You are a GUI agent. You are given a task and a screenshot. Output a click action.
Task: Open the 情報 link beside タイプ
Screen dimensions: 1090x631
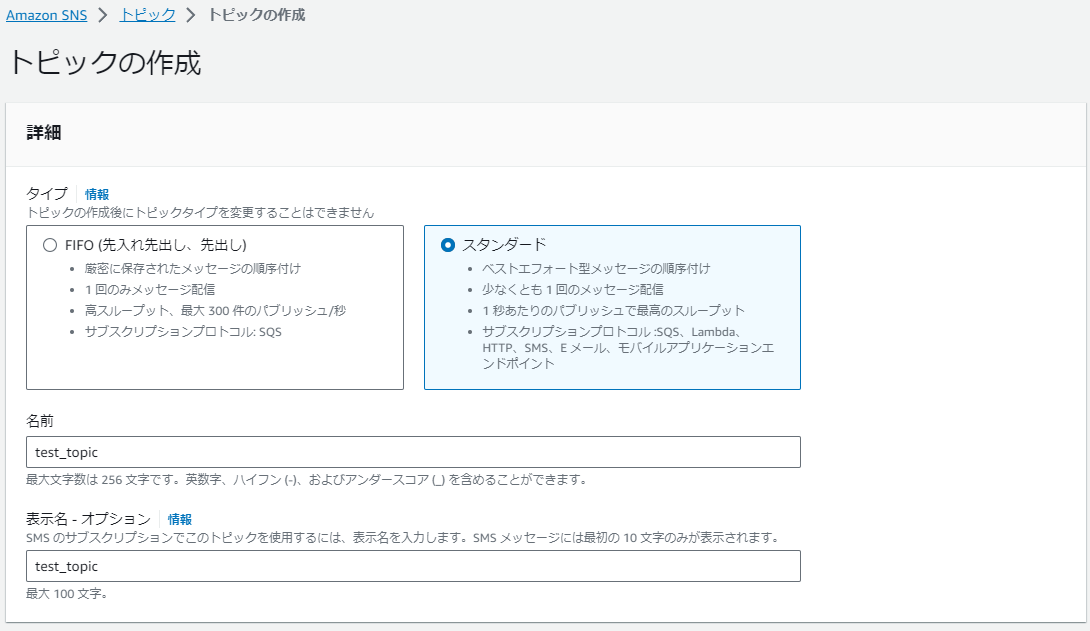99,194
